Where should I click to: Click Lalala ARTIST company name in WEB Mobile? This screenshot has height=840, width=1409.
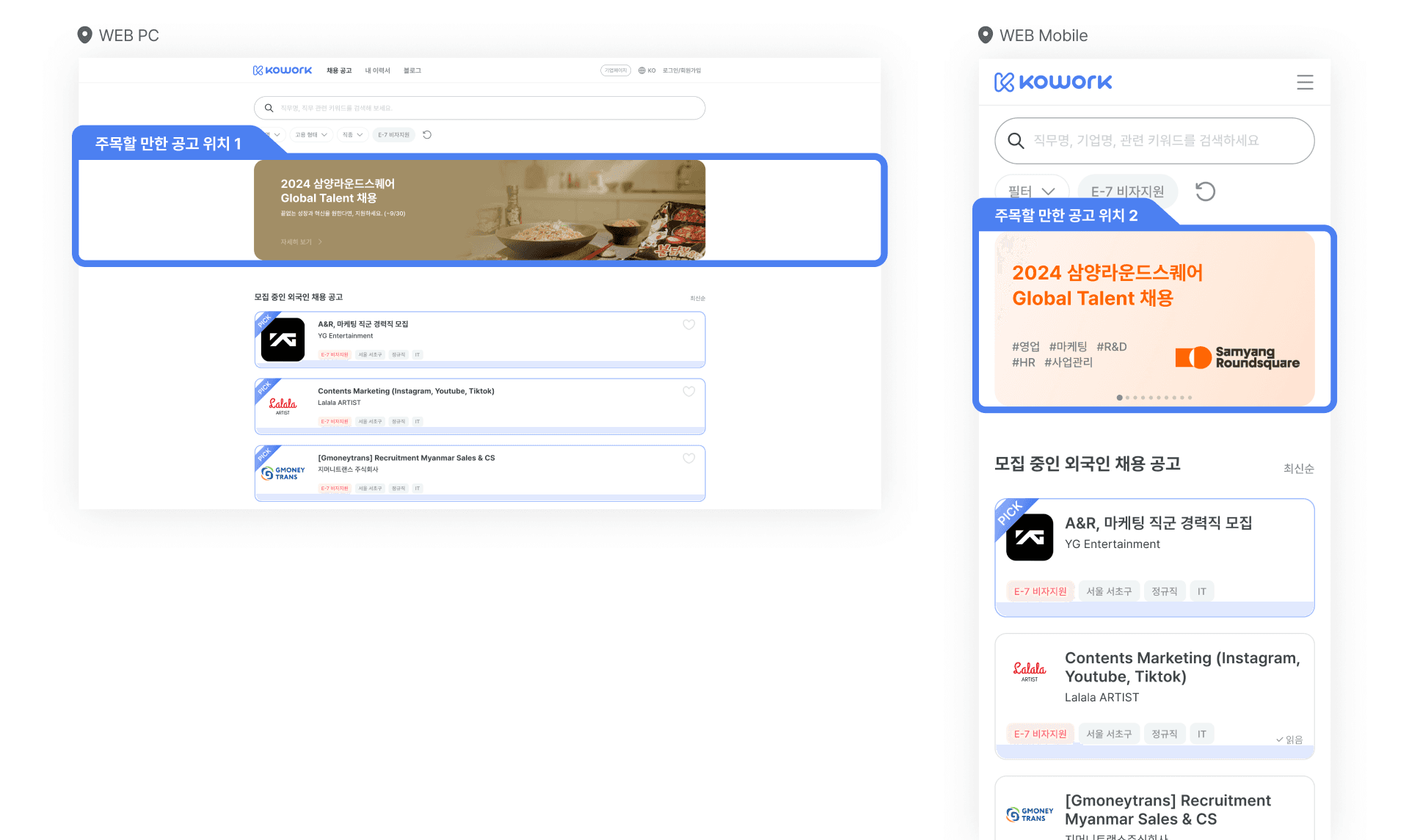(x=1102, y=698)
